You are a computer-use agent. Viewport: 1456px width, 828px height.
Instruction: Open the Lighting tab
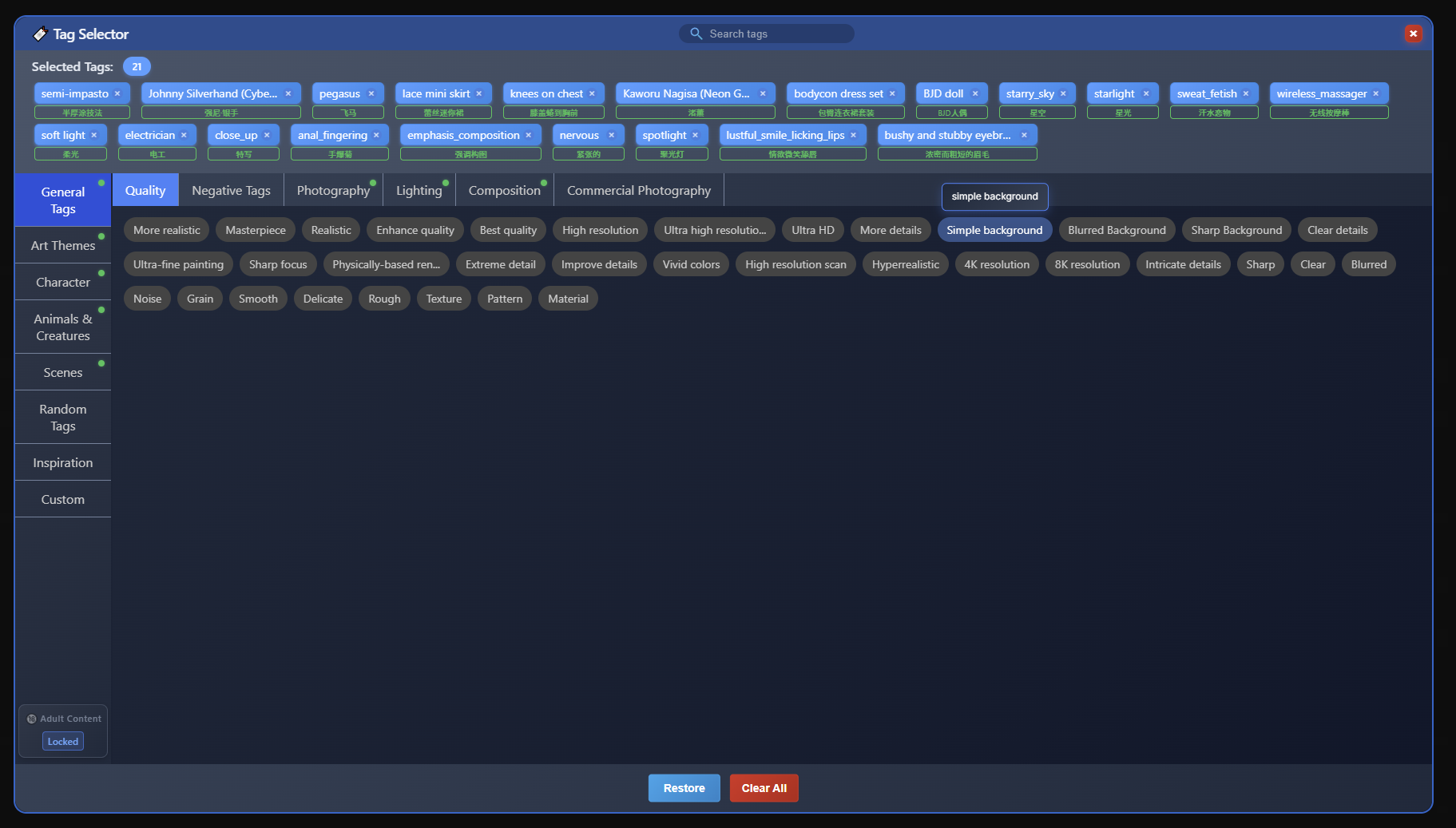(x=419, y=190)
